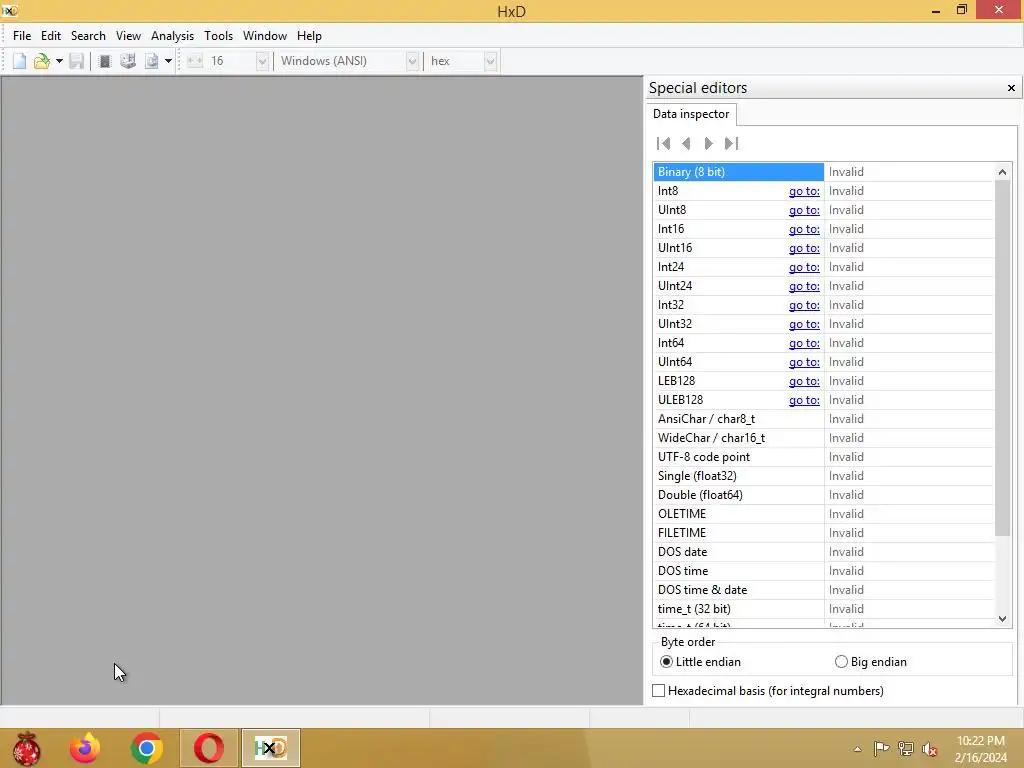
Task: Click Data inspector scrollbar up arrow
Action: [1002, 172]
